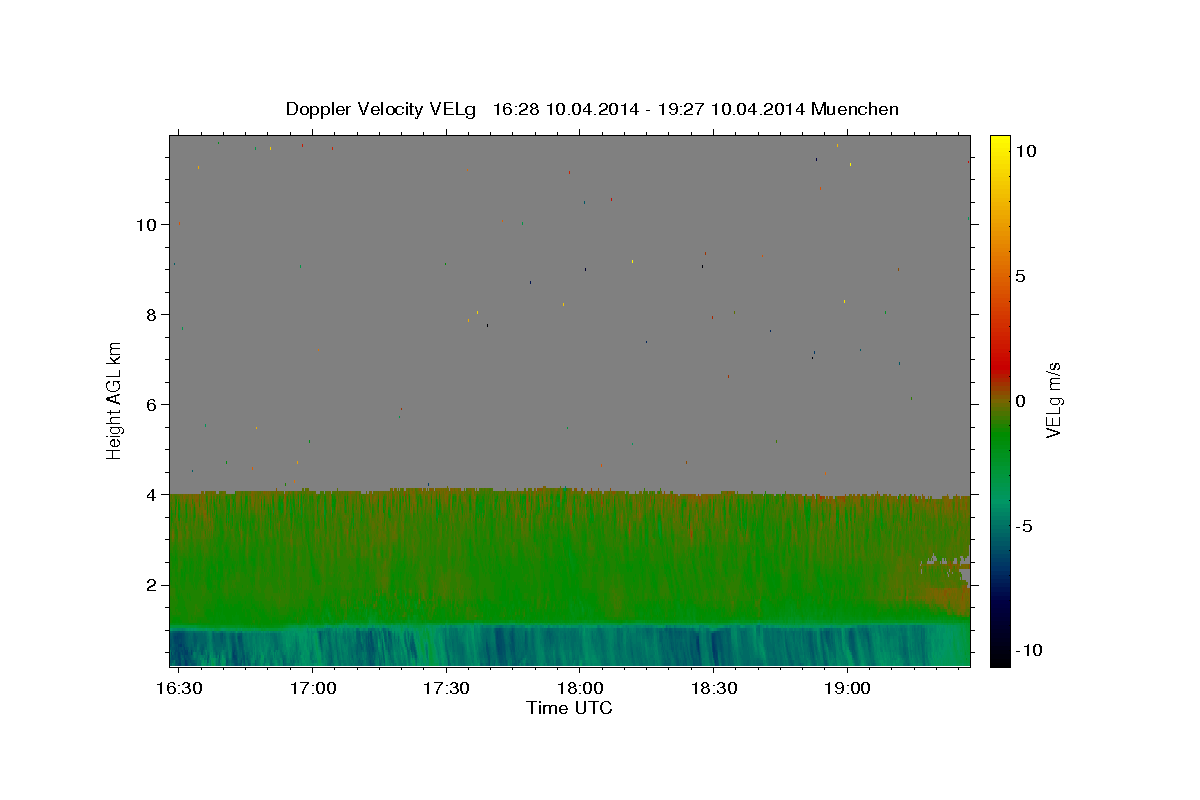Viewport: 1200px width, 800px height.
Task: Click the 'Time UTC' axis label
Action: click(x=569, y=708)
